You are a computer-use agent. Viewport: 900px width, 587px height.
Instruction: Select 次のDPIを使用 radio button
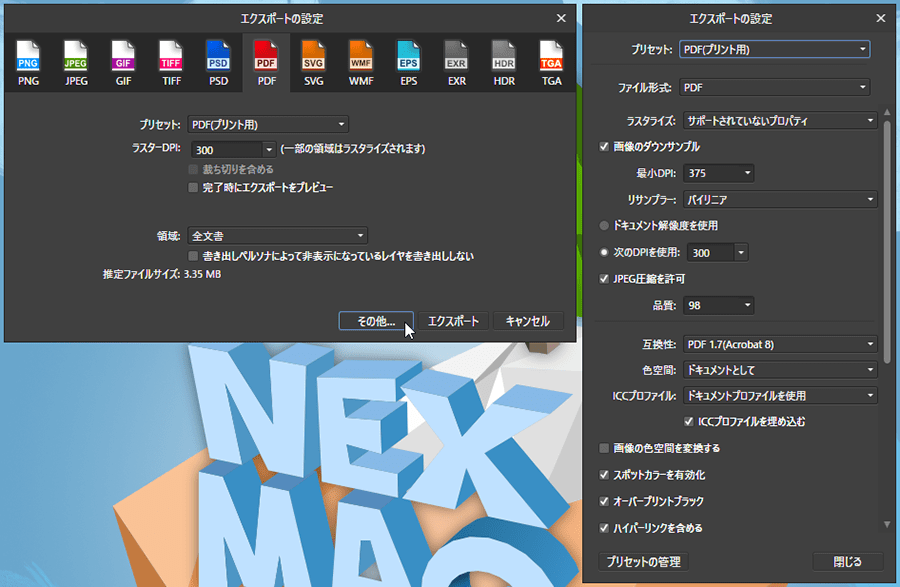click(x=604, y=252)
